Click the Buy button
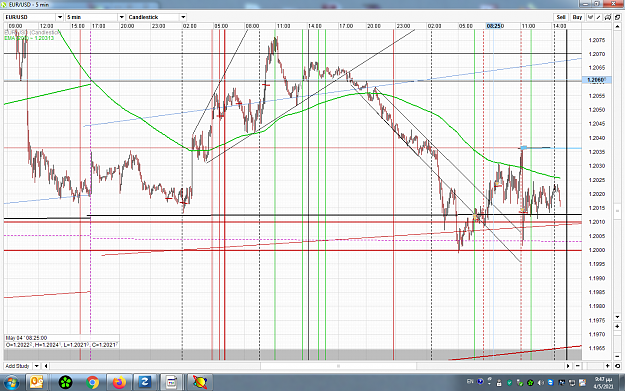This screenshot has width=625, height=391. pos(577,17)
